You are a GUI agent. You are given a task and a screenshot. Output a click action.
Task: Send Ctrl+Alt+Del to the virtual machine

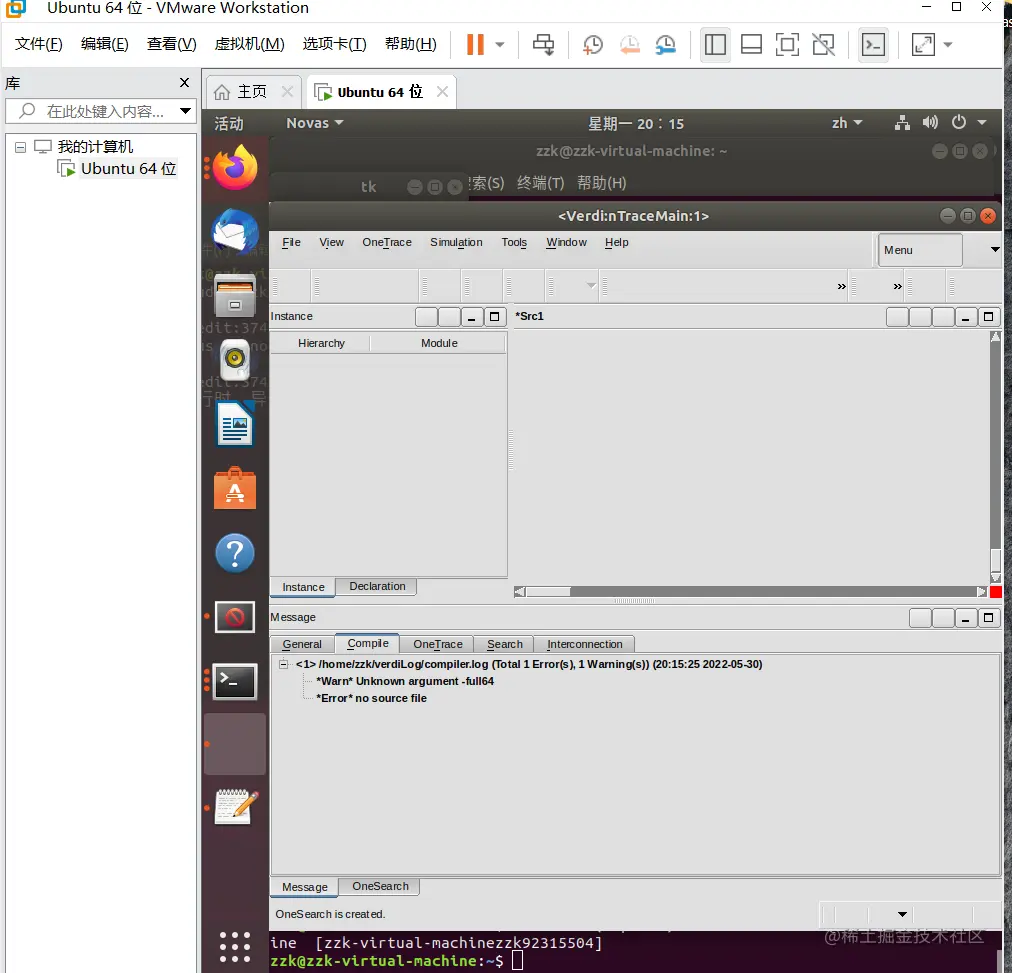tap(543, 45)
